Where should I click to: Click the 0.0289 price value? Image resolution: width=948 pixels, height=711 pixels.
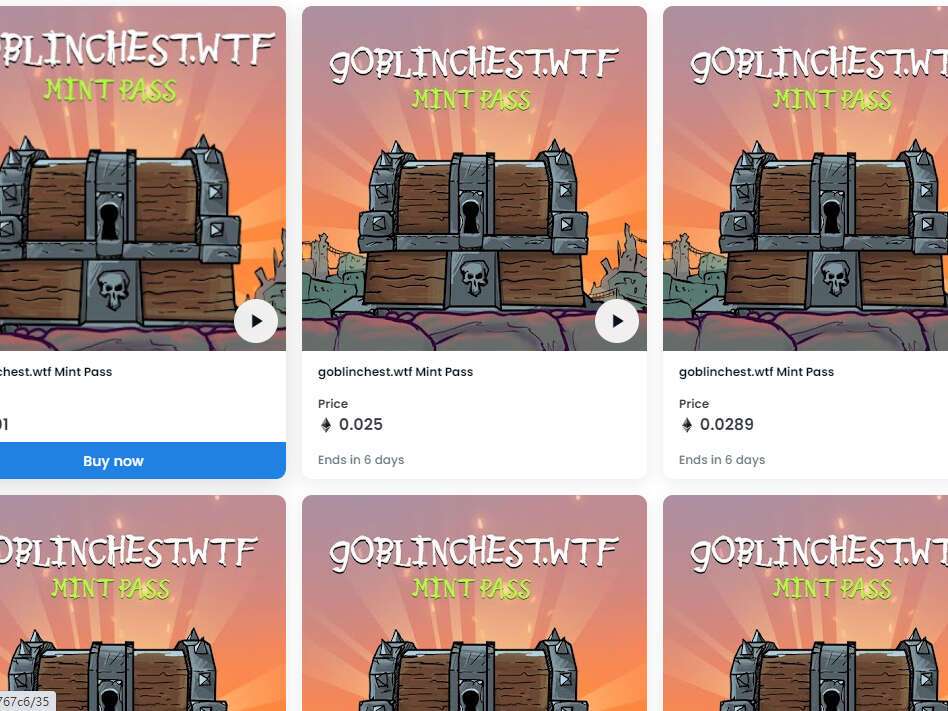727,424
